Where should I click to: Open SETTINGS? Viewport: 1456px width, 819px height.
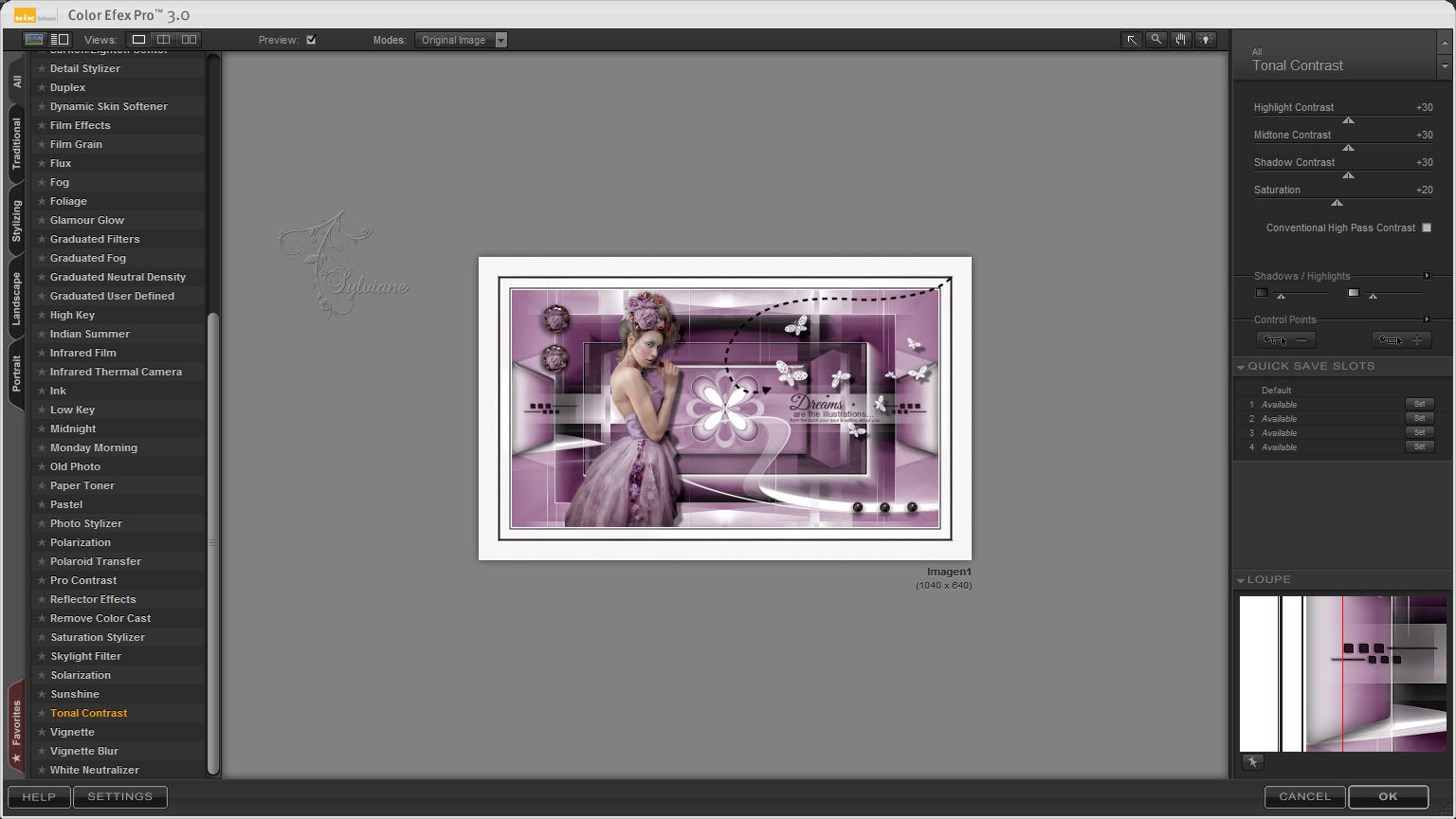119,797
